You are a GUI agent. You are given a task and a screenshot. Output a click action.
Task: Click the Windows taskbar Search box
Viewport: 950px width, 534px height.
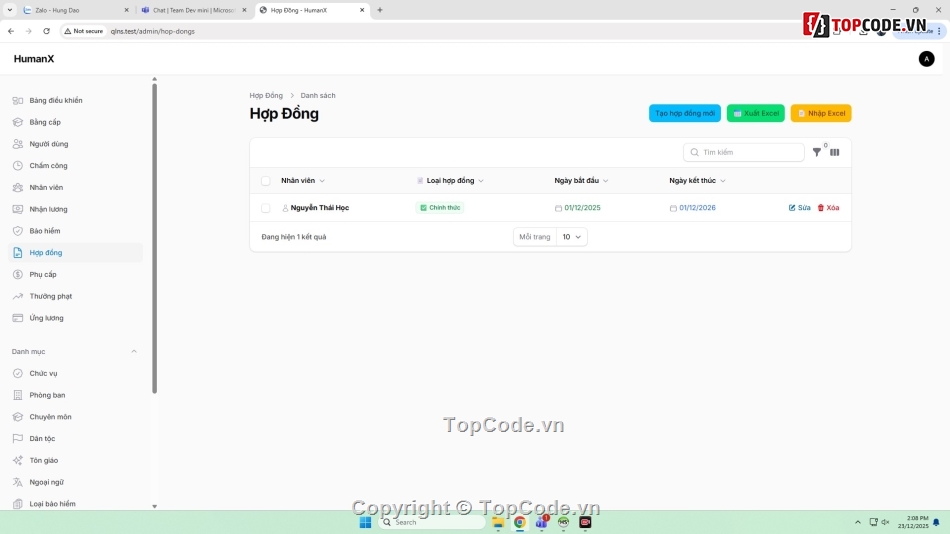coord(433,522)
